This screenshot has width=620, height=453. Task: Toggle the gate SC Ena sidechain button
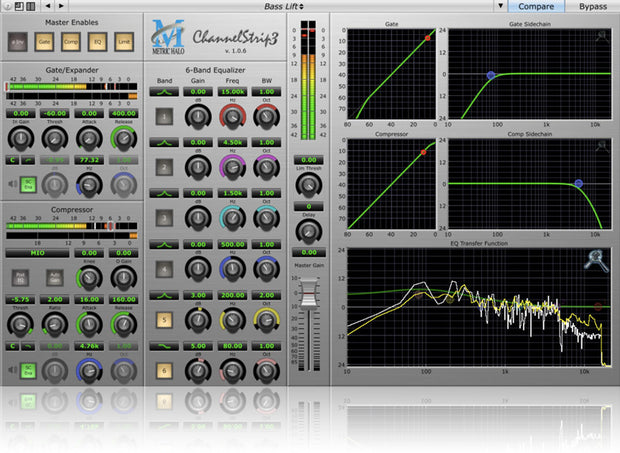28,185
